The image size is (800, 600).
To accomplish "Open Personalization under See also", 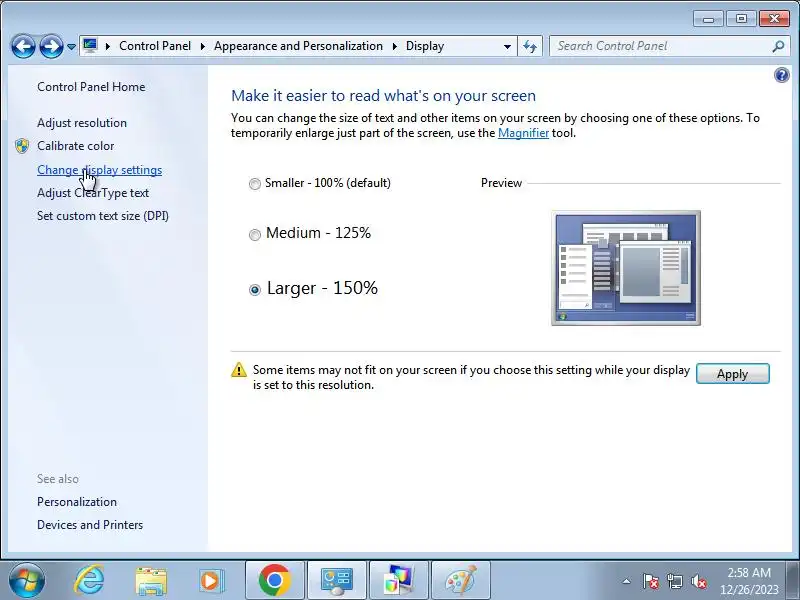I will (77, 502).
